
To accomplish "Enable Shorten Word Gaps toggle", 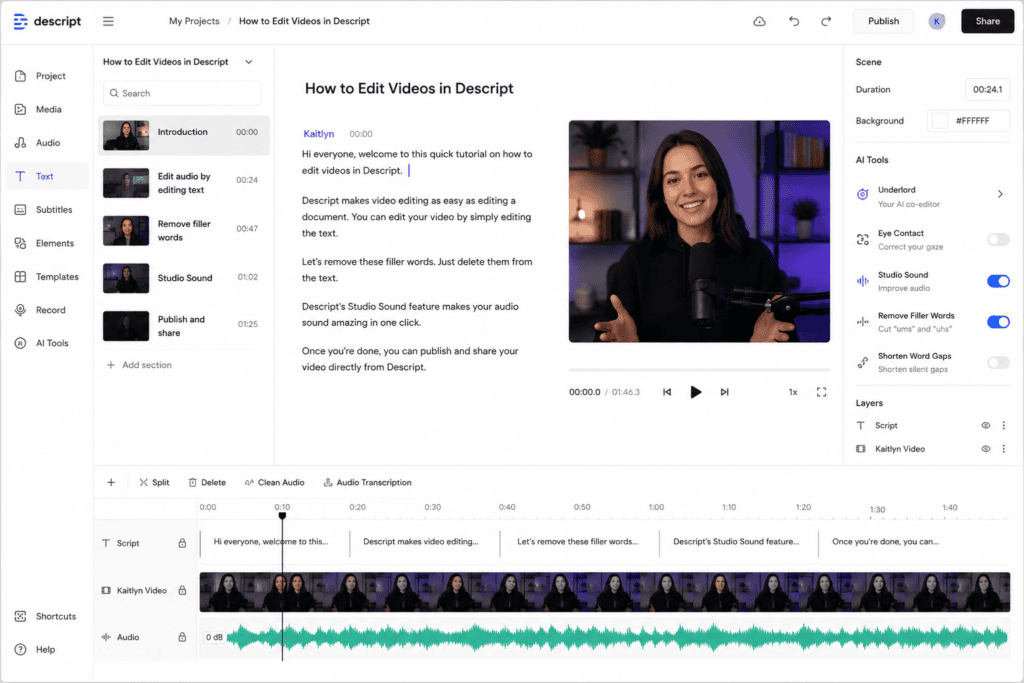I will click(999, 362).
